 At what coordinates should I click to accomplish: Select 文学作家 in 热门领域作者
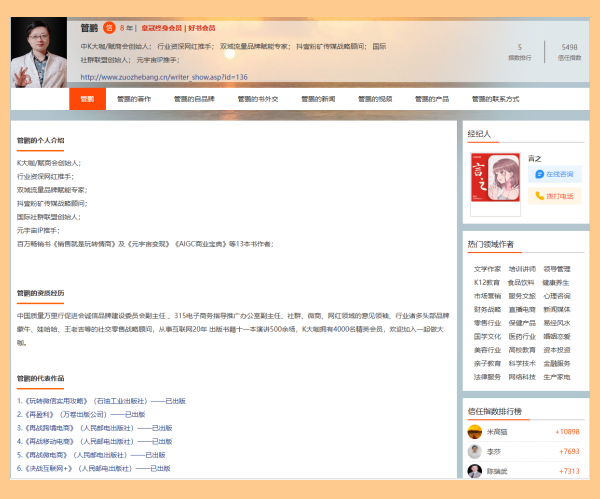click(487, 269)
